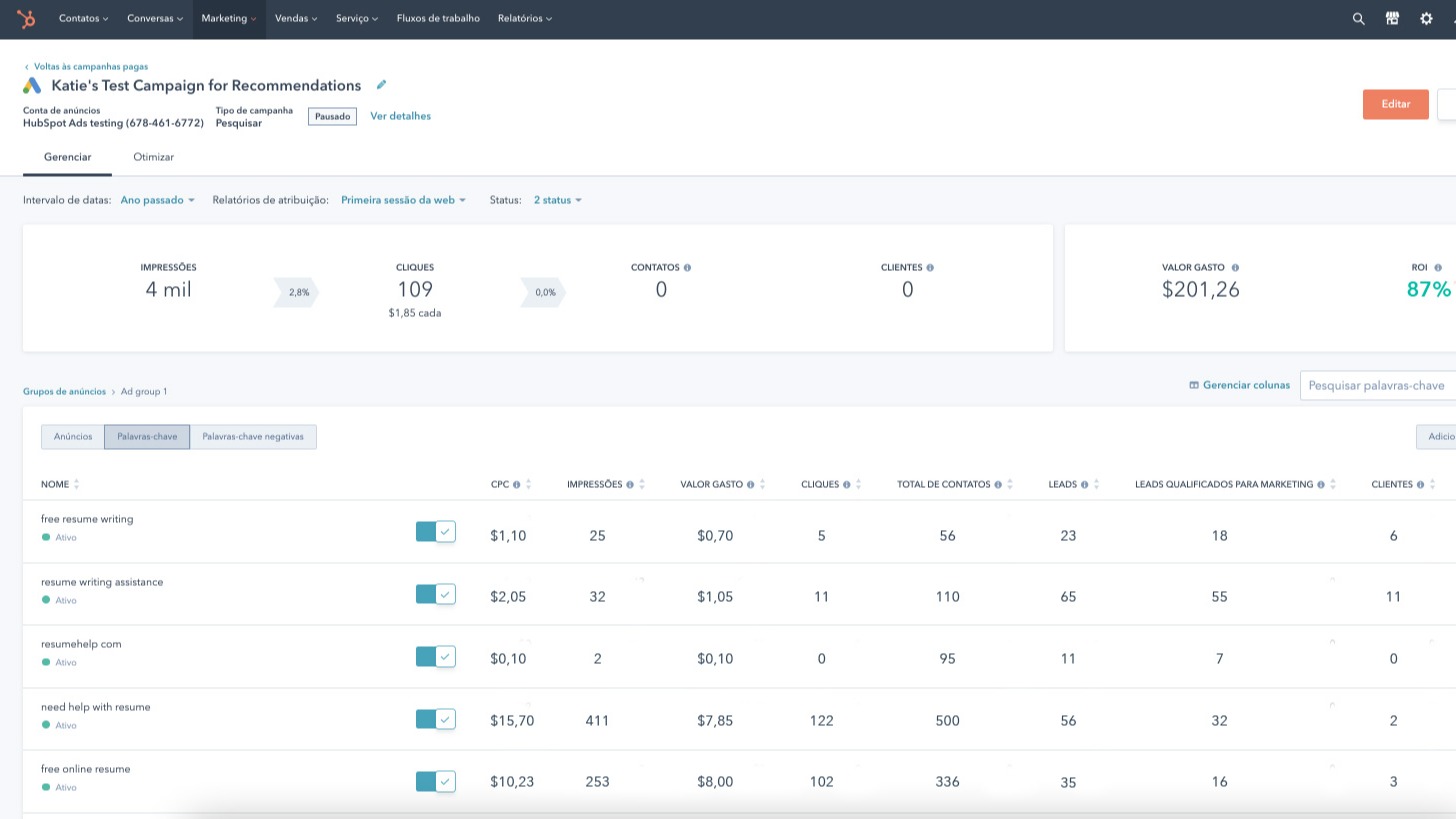Toggle off 'free resume writing' keyword
The image size is (1456, 819).
coord(436,532)
